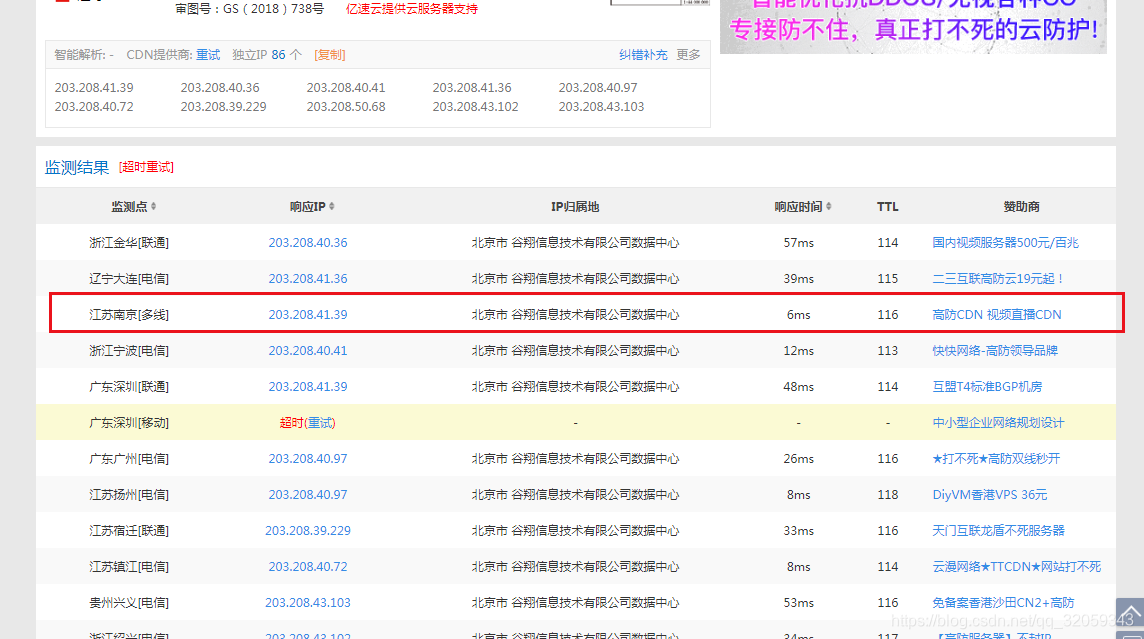The image size is (1144, 639).
Task: Click 203.208.40.41 in the IP list box
Action: point(346,88)
